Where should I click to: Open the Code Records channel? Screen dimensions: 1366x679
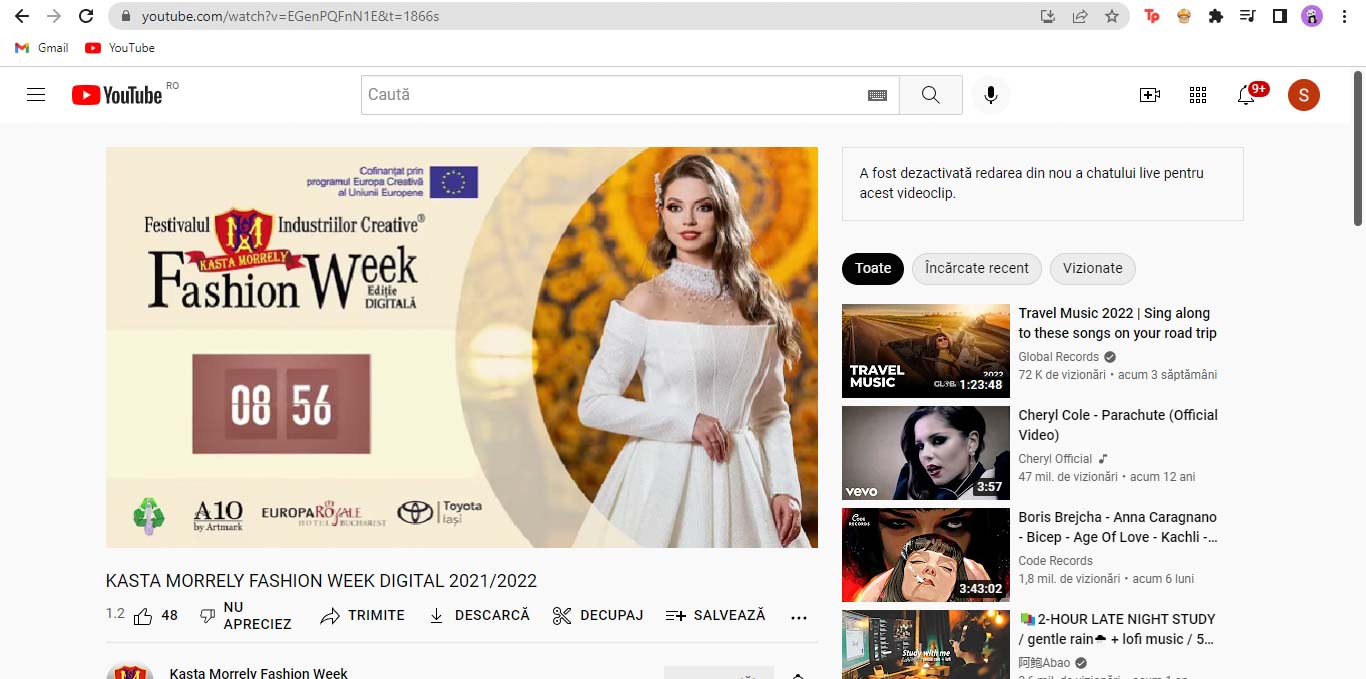[1055, 561]
